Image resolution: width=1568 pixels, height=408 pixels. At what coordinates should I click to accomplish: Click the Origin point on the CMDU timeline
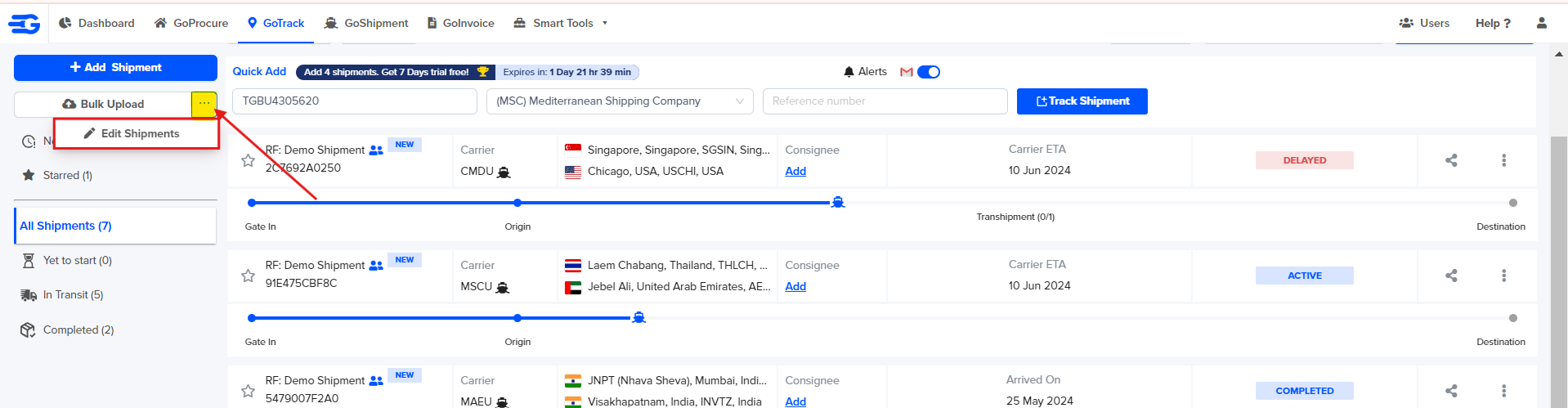(x=517, y=203)
